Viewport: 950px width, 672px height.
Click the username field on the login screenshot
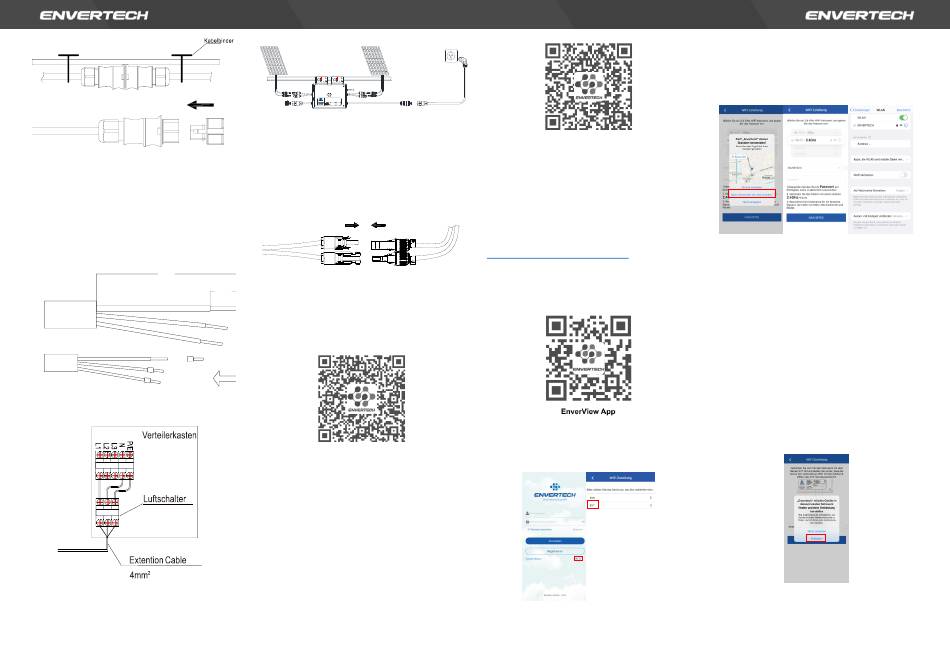click(x=555, y=513)
